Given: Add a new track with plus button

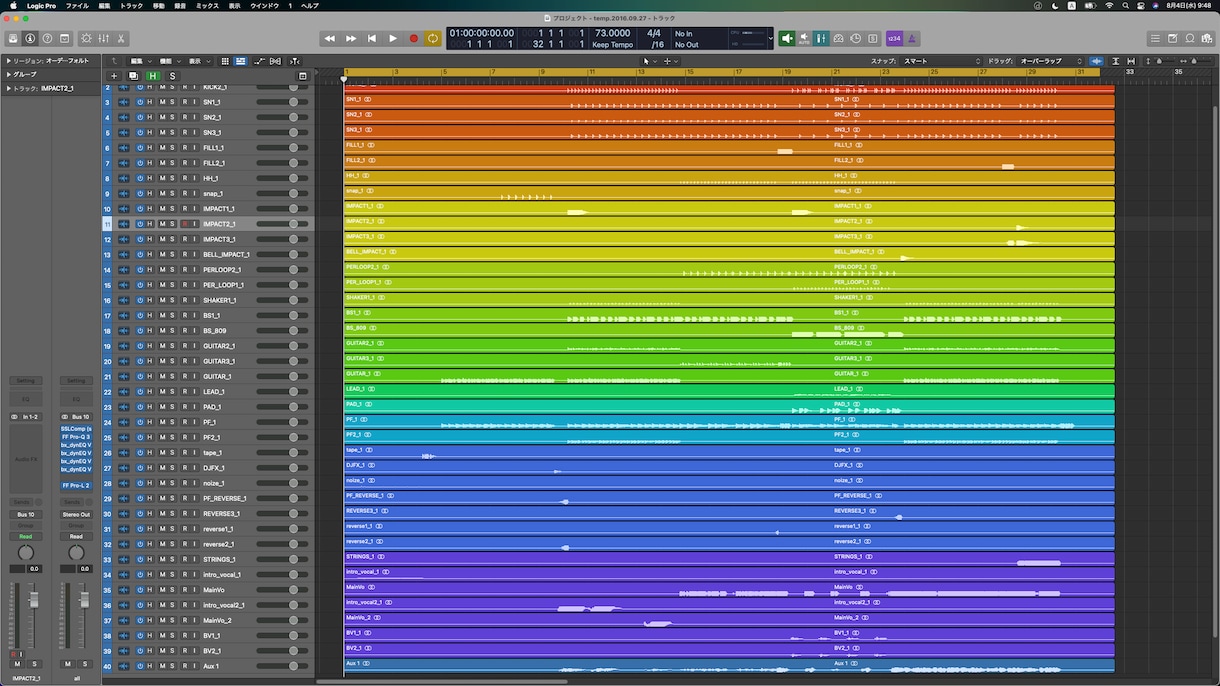Looking at the screenshot, I should (x=114, y=76).
